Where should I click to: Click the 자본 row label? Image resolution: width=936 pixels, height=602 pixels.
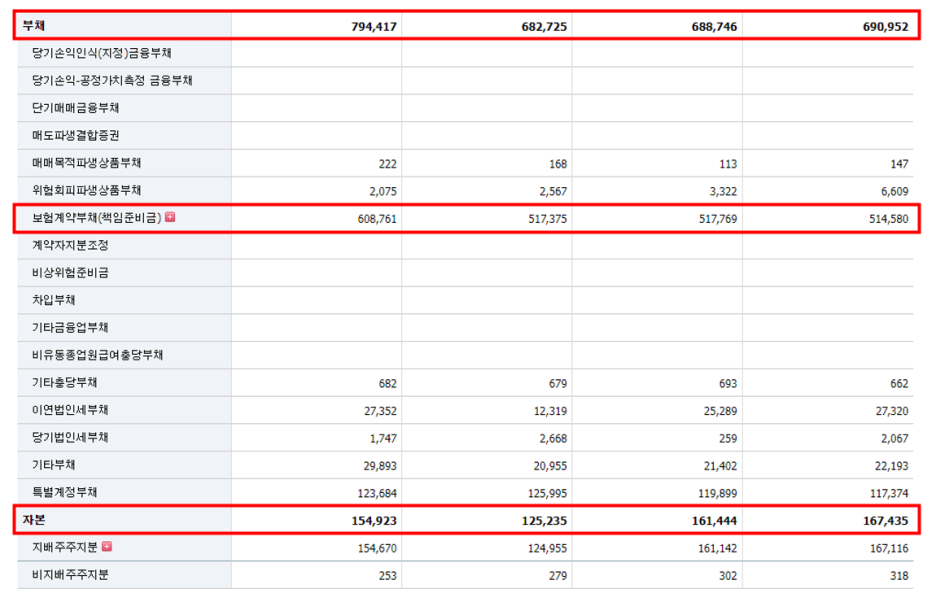click(33, 520)
